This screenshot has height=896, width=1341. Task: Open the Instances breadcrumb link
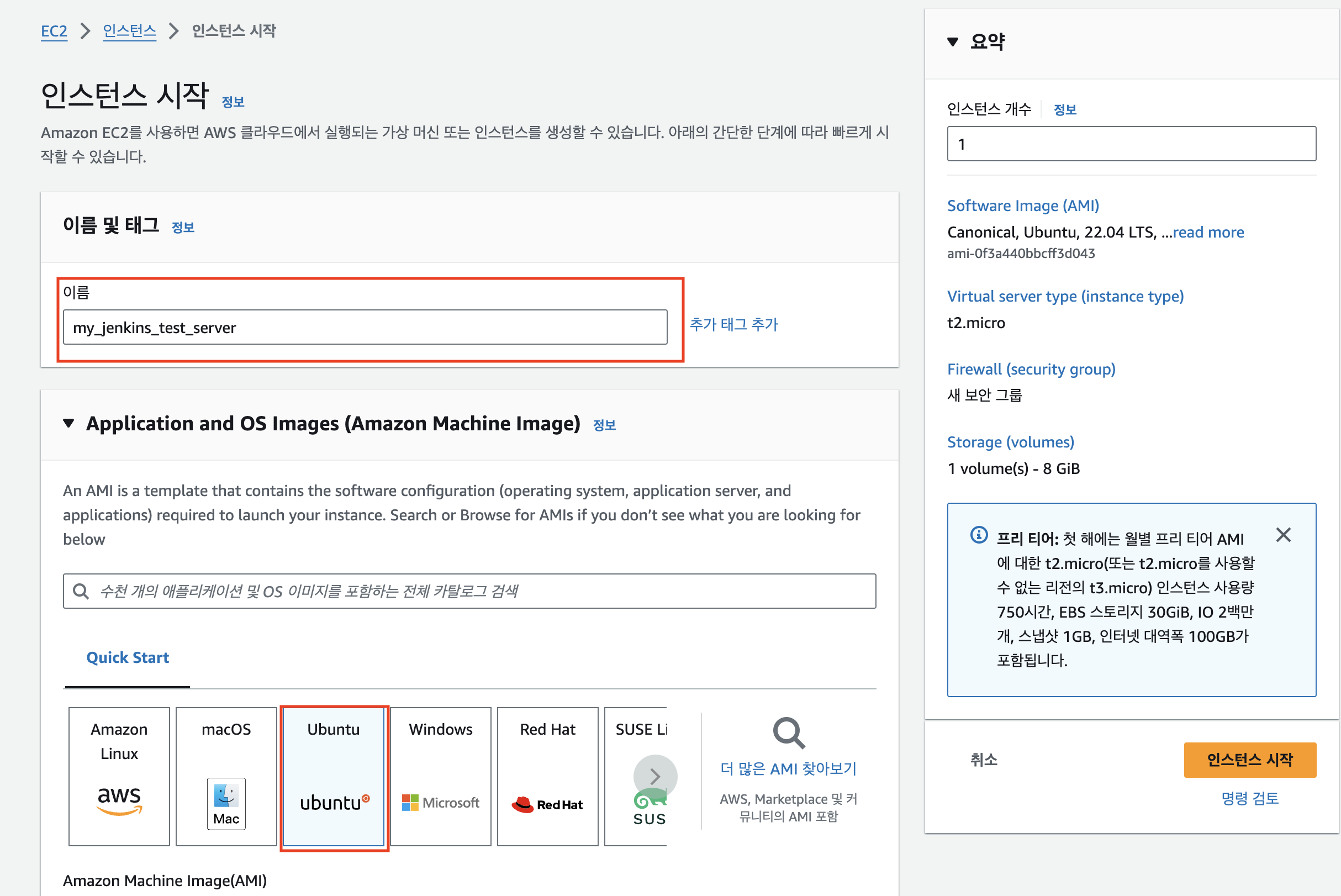[129, 31]
